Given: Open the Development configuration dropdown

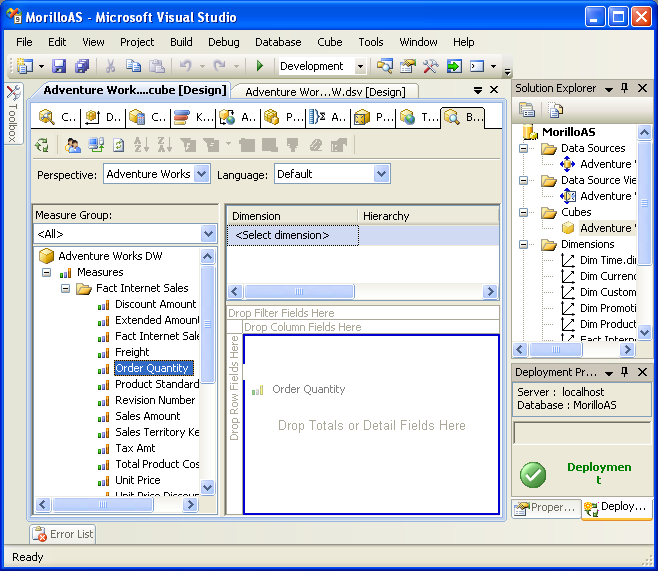Looking at the screenshot, I should pyautogui.click(x=360, y=66).
